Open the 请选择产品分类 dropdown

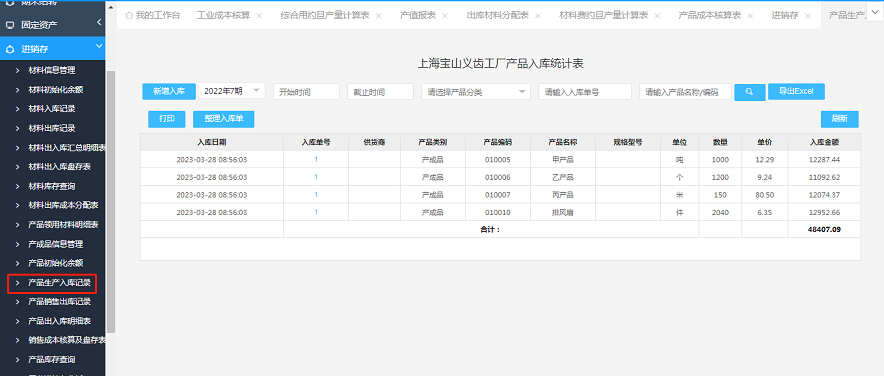coord(476,91)
